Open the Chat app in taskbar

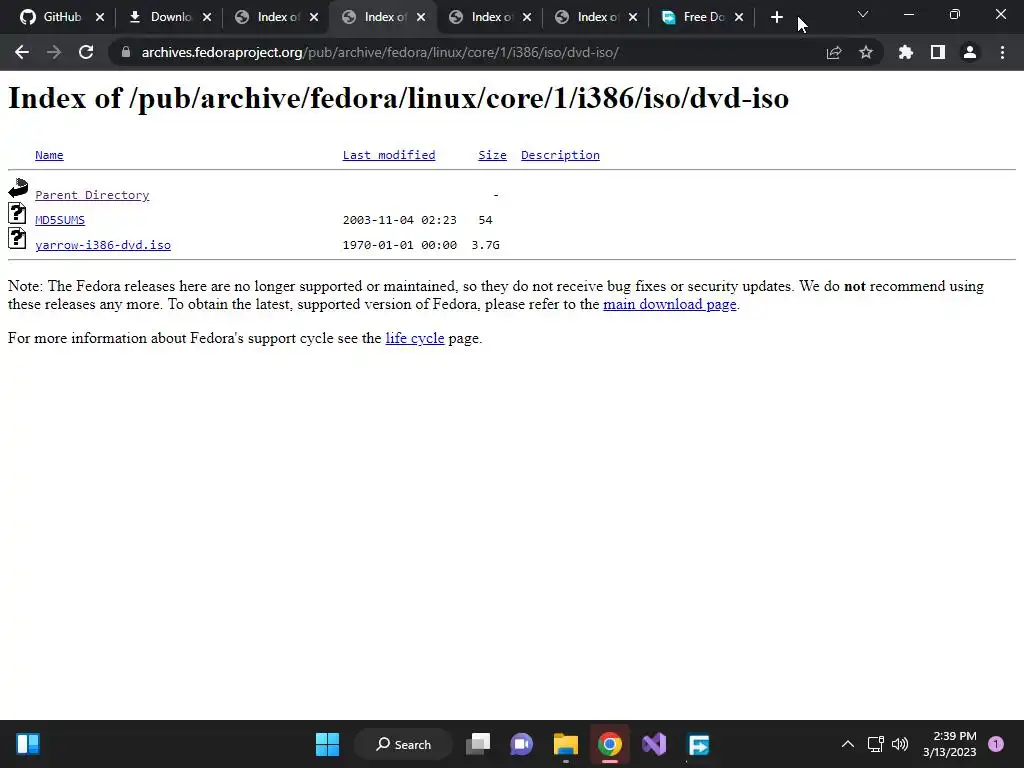pos(521,744)
